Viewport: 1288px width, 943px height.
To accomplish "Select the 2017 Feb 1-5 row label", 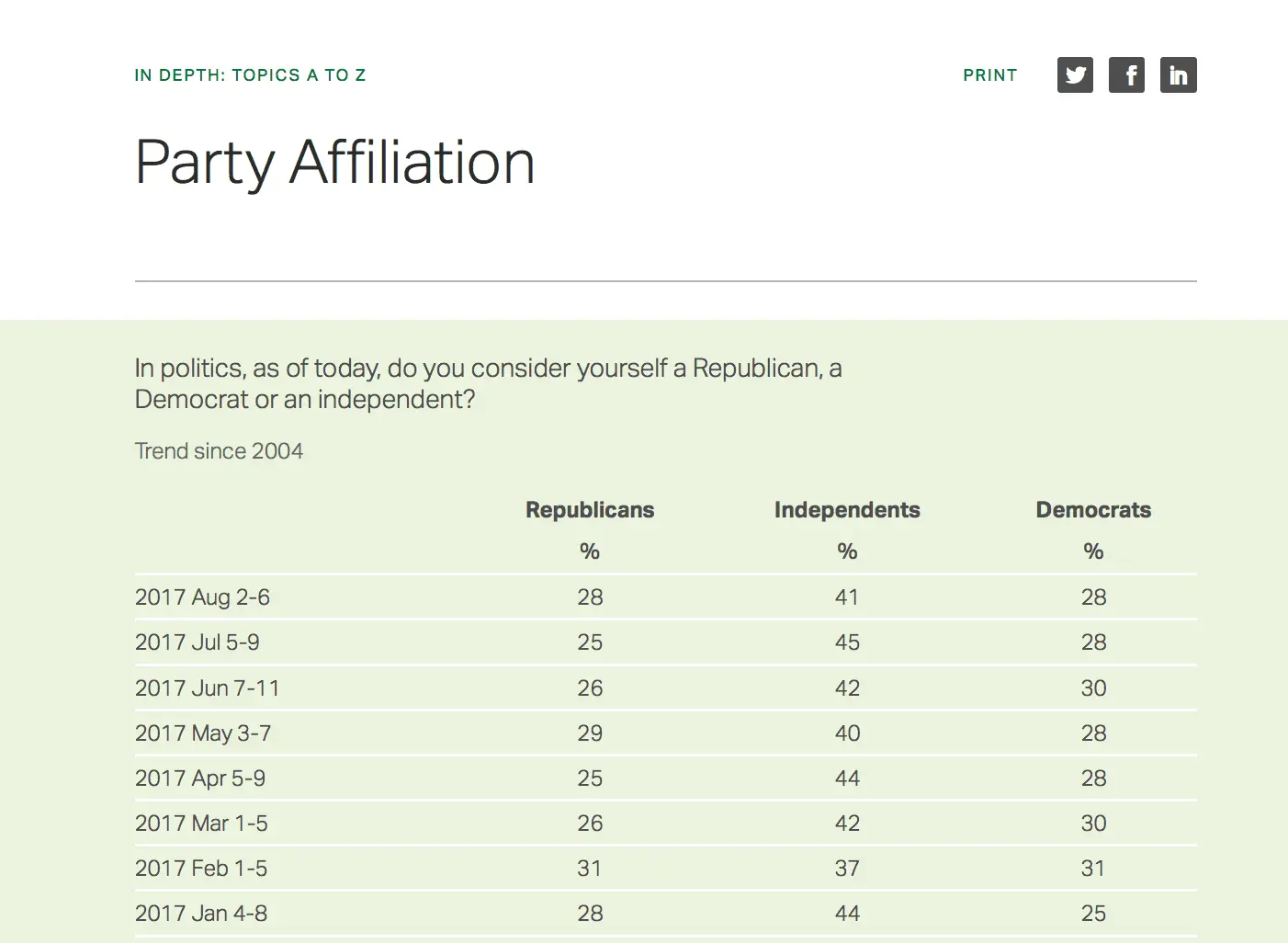I will (201, 869).
